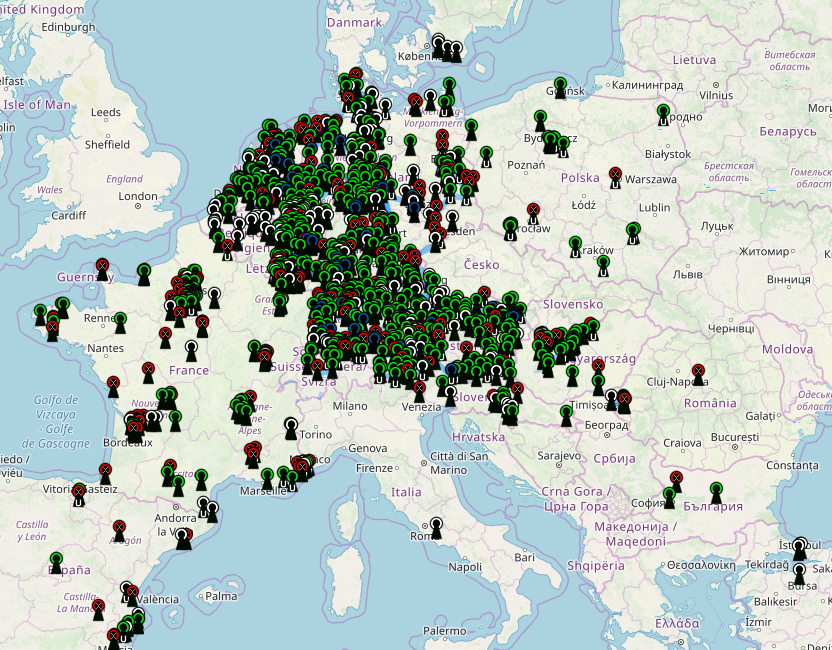The height and width of the screenshot is (650, 832).
Task: Click the red marker near Cluj-Napoca
Action: click(x=698, y=375)
